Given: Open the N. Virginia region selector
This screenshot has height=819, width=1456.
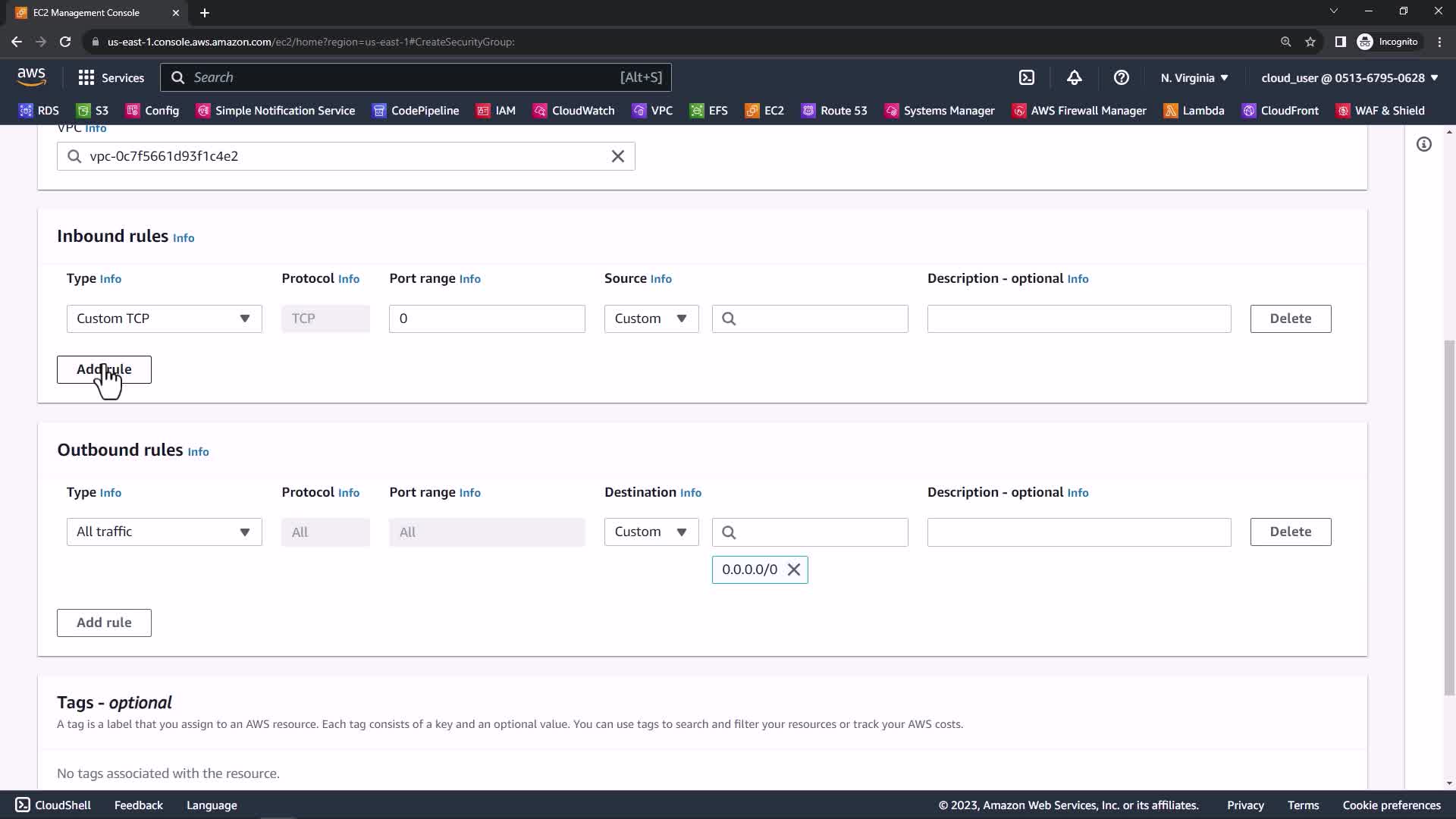Looking at the screenshot, I should point(1194,77).
